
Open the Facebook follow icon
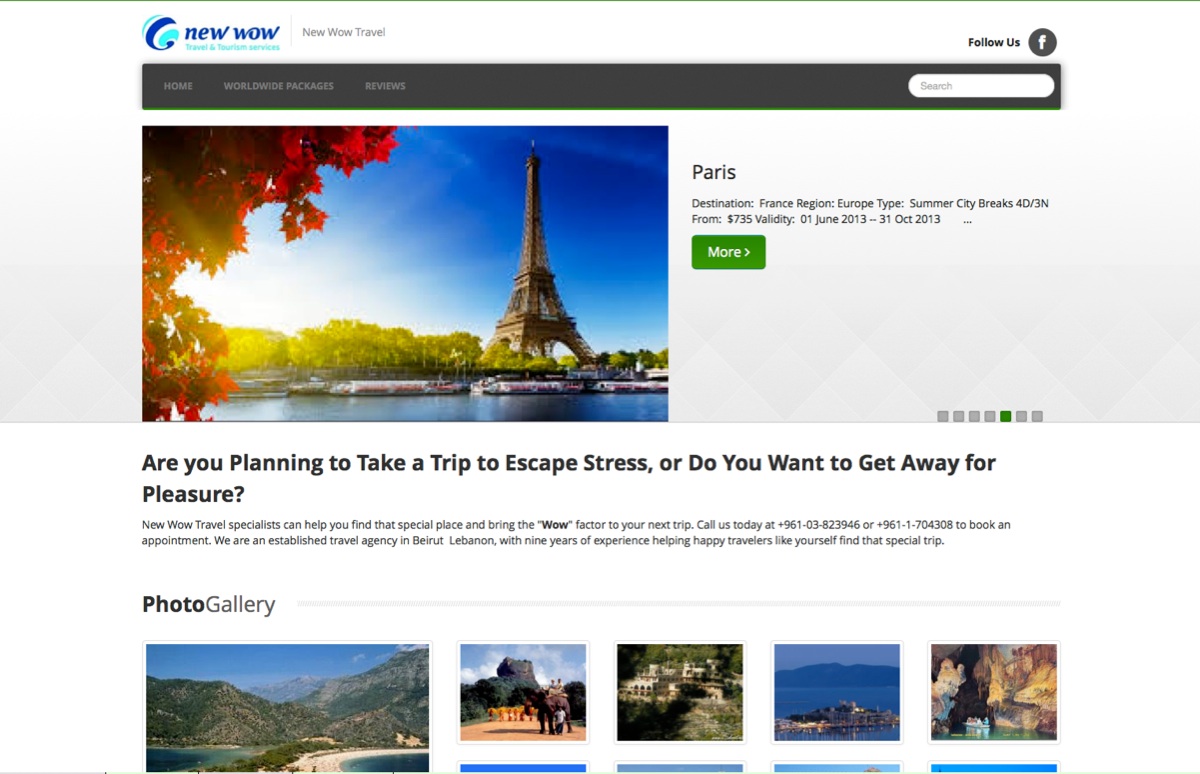pyautogui.click(x=1042, y=42)
